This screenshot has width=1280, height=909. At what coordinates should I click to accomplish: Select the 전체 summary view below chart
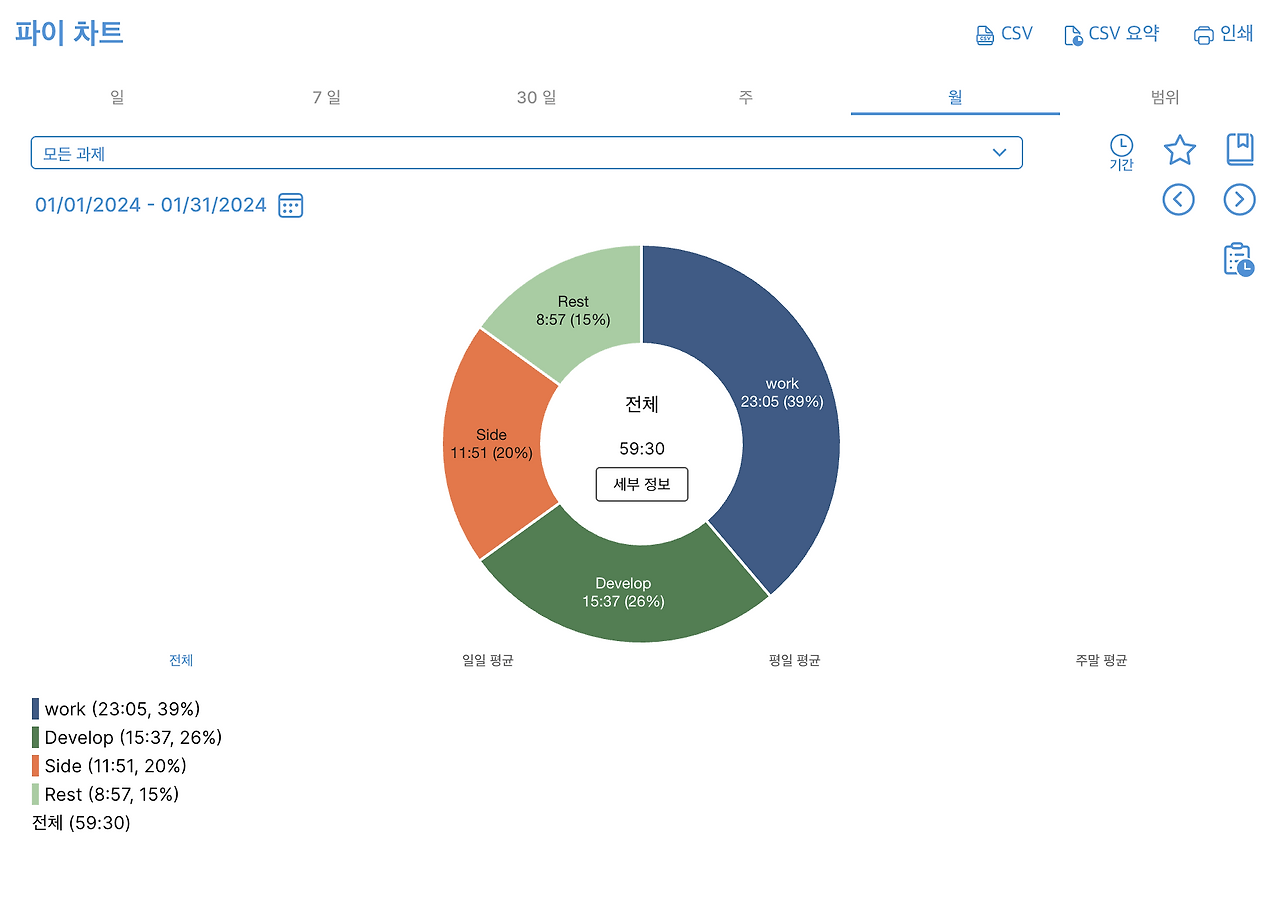click(181, 660)
